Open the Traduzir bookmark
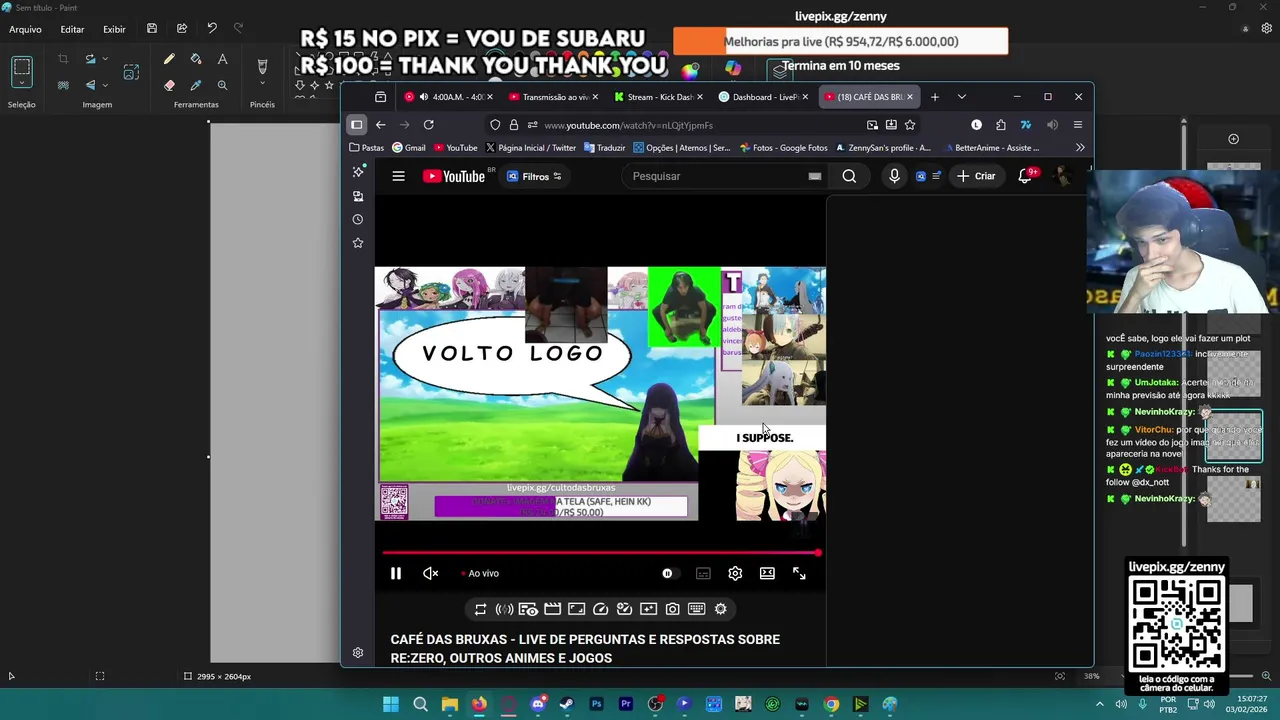 [604, 148]
